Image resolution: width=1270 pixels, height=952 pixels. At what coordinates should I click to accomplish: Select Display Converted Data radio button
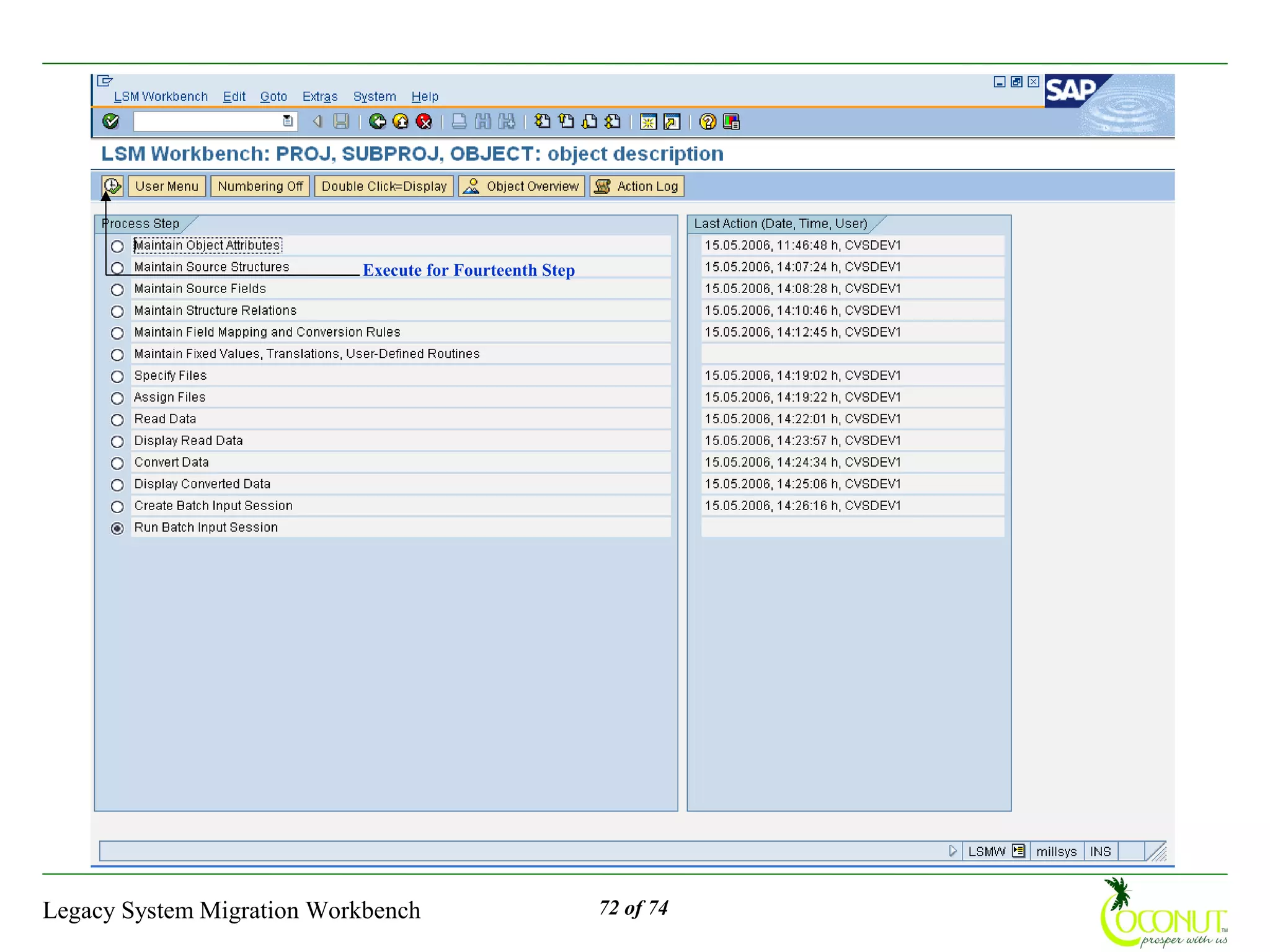[117, 485]
